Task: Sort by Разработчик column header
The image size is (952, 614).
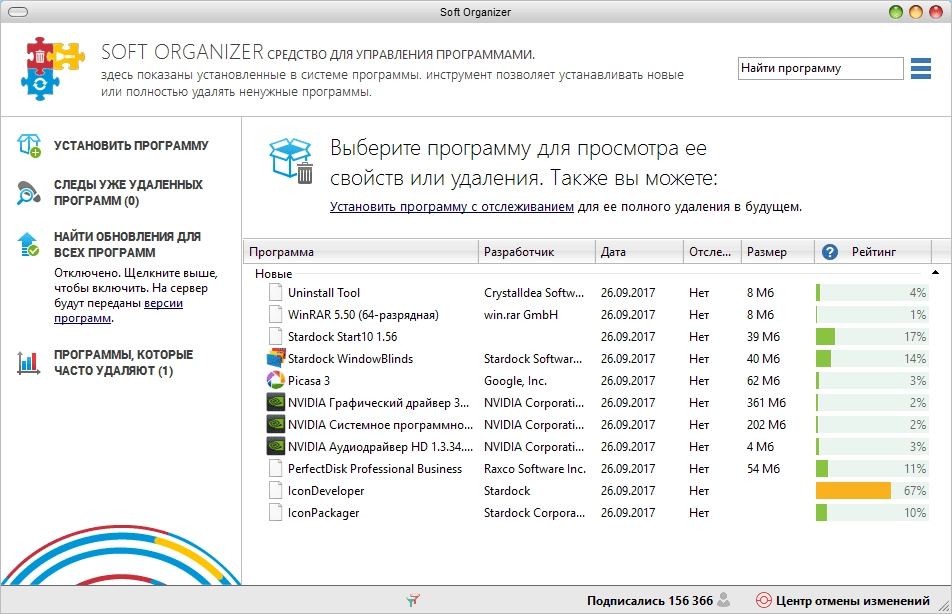Action: pos(537,251)
